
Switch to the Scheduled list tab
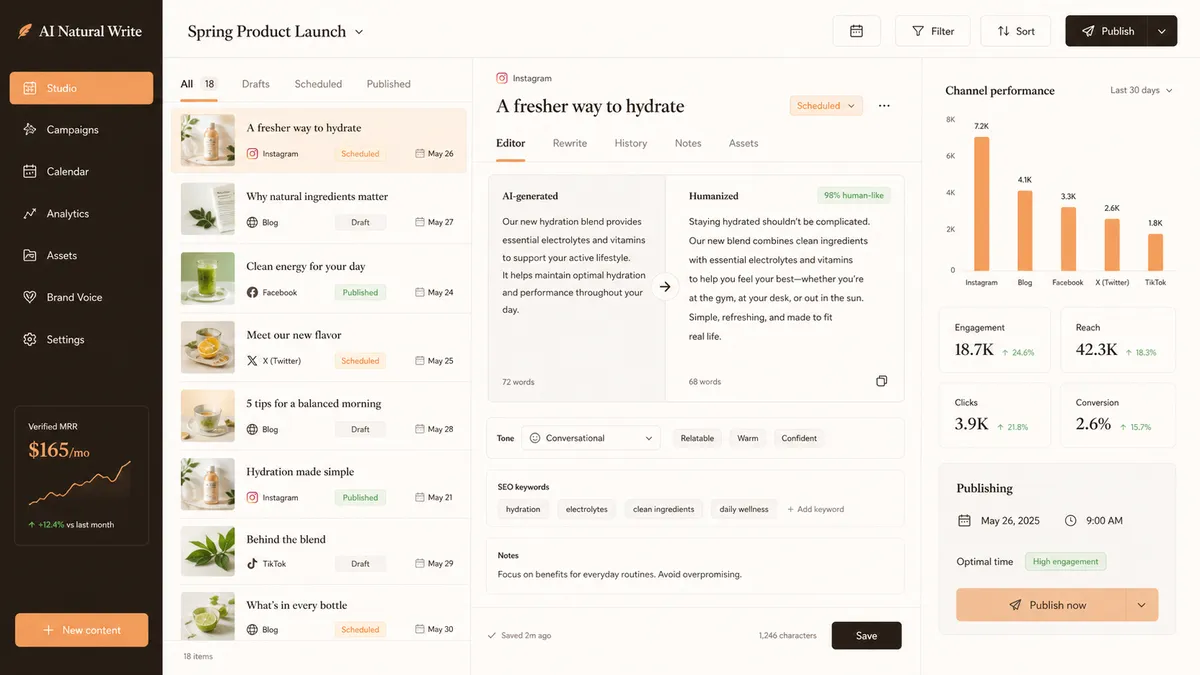[x=318, y=84]
